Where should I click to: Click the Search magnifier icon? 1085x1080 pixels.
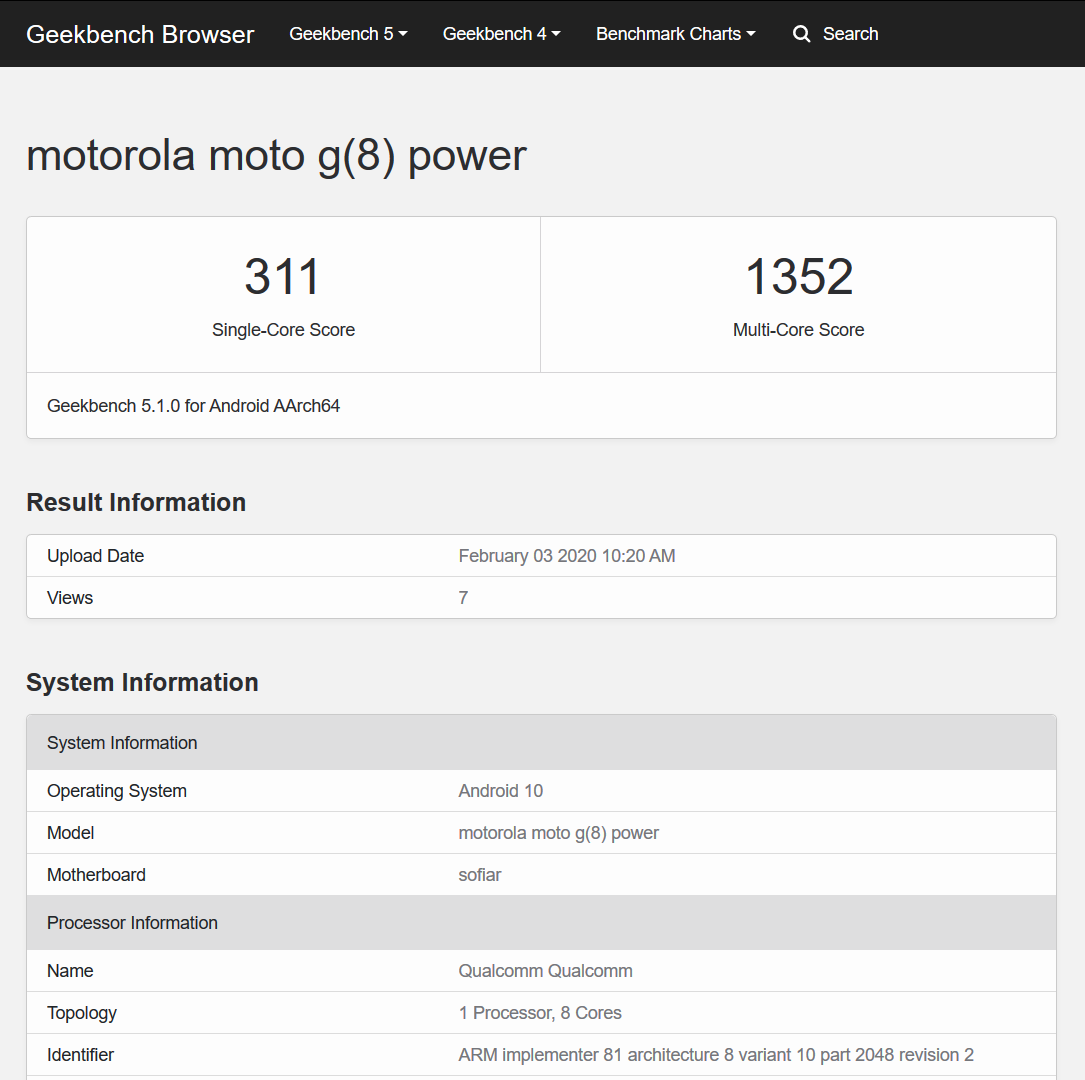[x=801, y=34]
